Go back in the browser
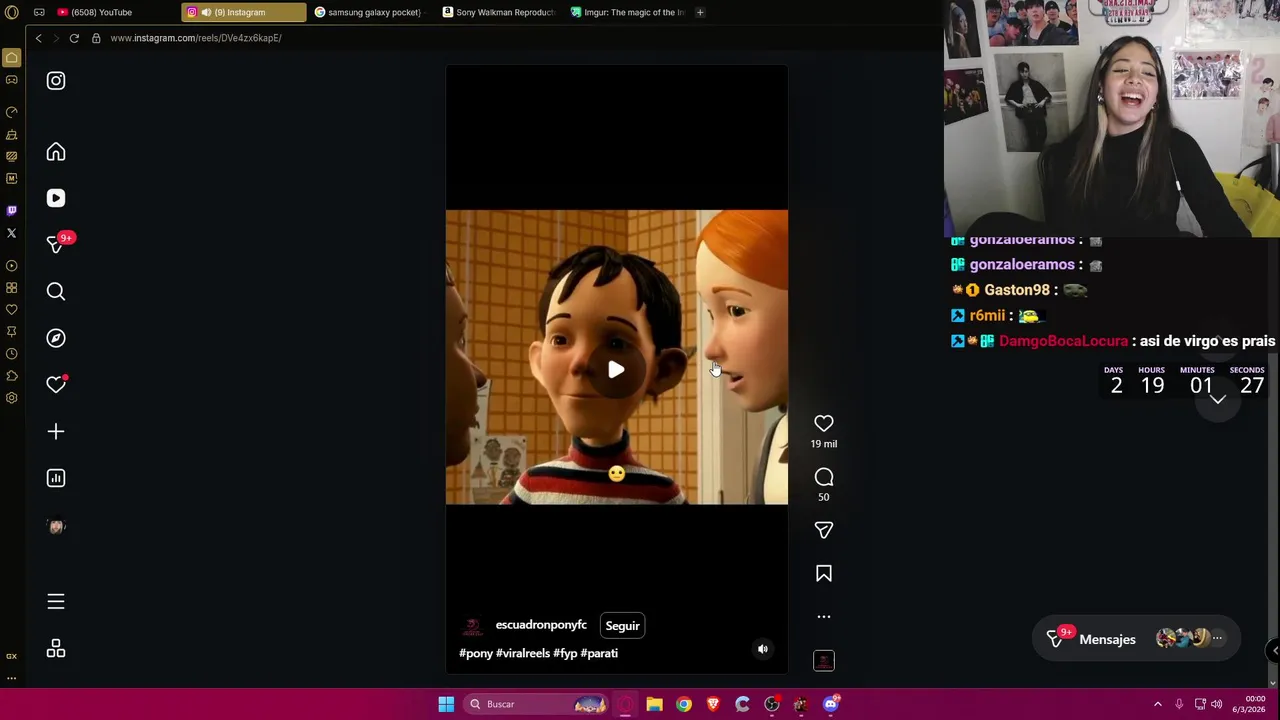Screen dimensions: 1280x720 pyautogui.click(x=38, y=38)
